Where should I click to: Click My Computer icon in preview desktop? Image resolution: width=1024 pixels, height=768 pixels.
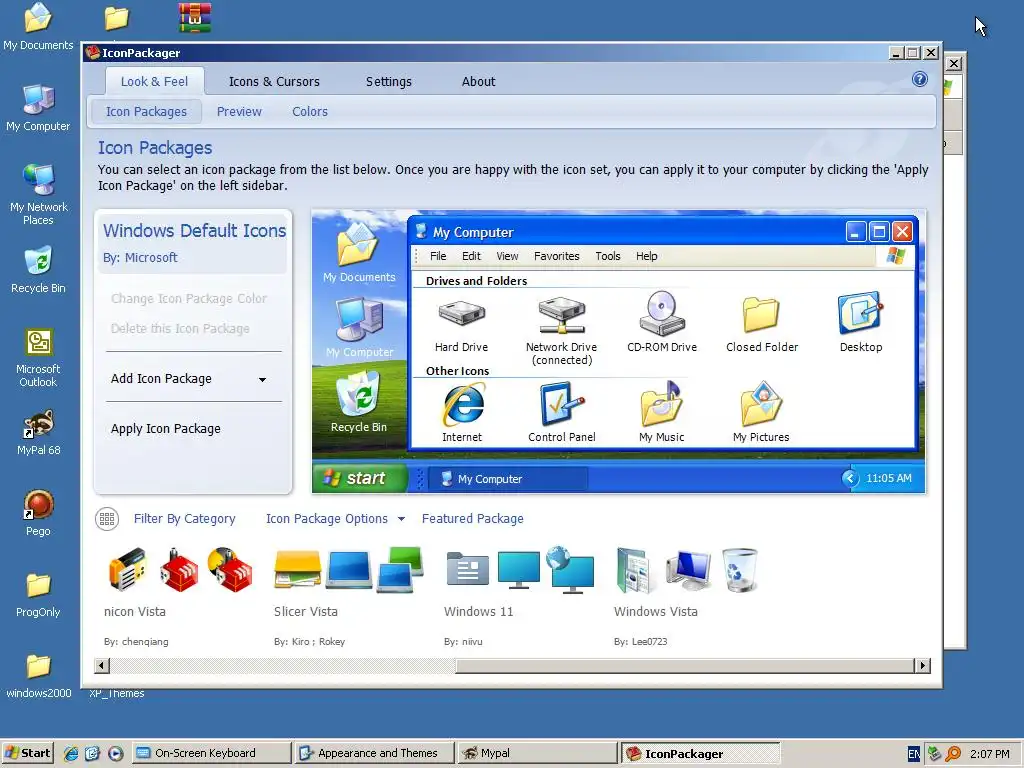[x=359, y=319]
